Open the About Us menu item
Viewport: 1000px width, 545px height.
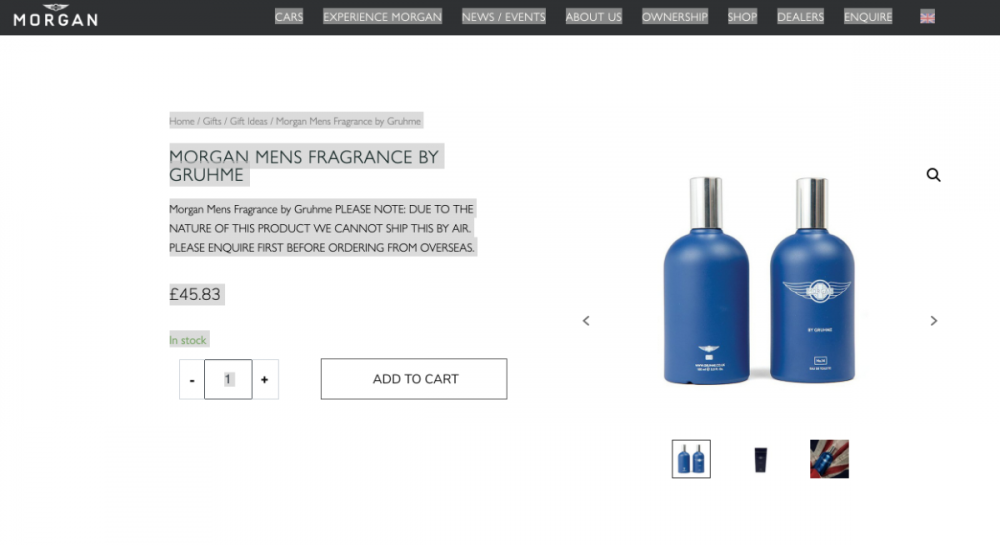click(x=593, y=17)
